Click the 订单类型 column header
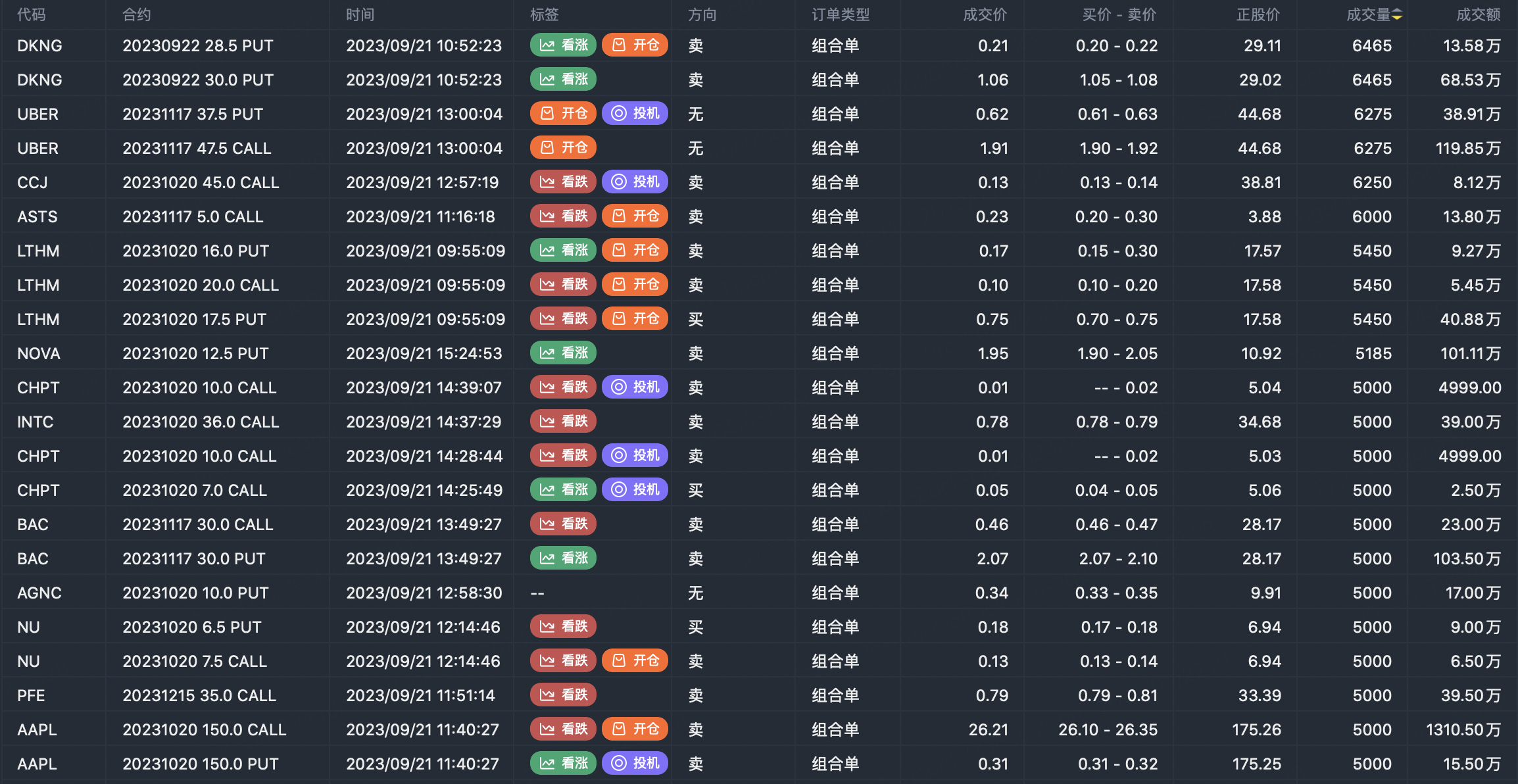Screen dimensions: 1518x784 [x=841, y=14]
